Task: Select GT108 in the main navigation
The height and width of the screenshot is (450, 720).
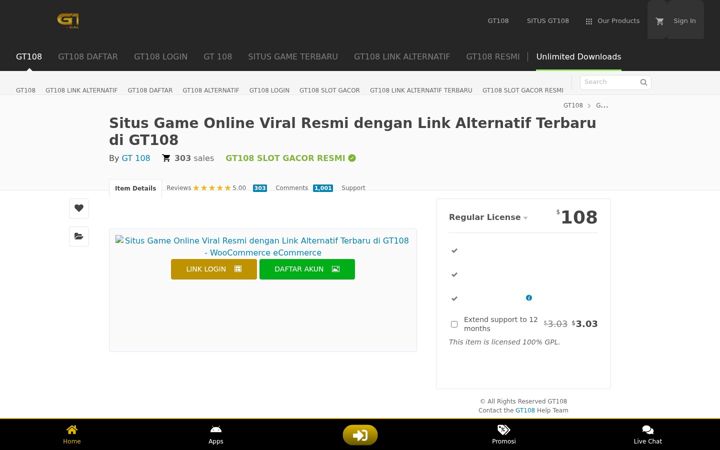Action: tap(29, 57)
